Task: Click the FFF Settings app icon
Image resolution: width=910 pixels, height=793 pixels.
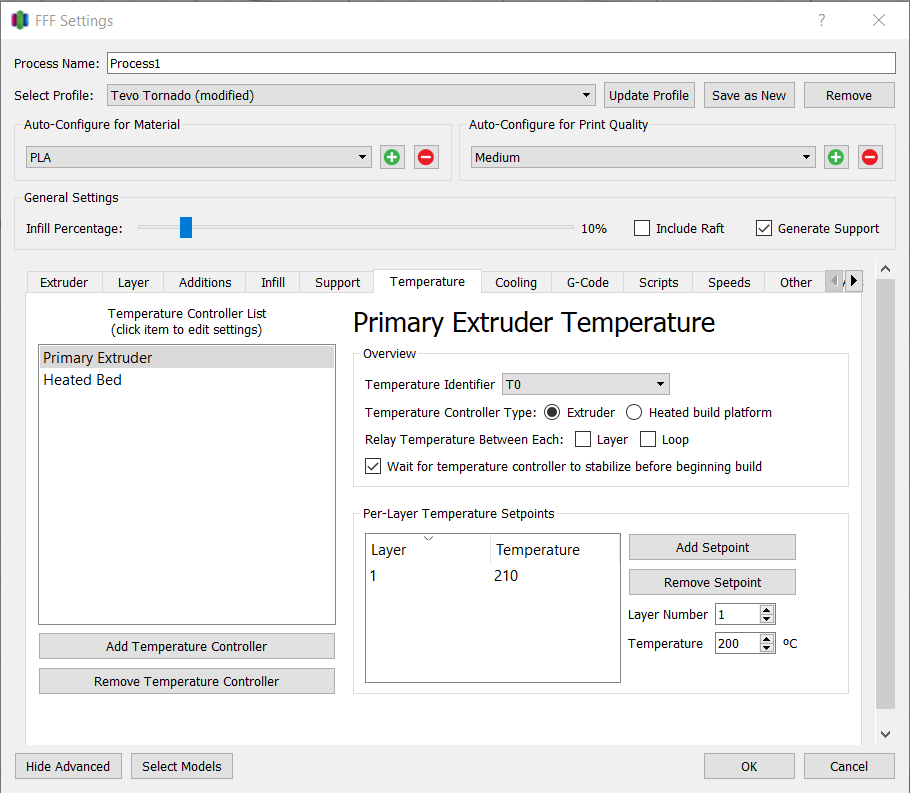Action: [x=20, y=20]
